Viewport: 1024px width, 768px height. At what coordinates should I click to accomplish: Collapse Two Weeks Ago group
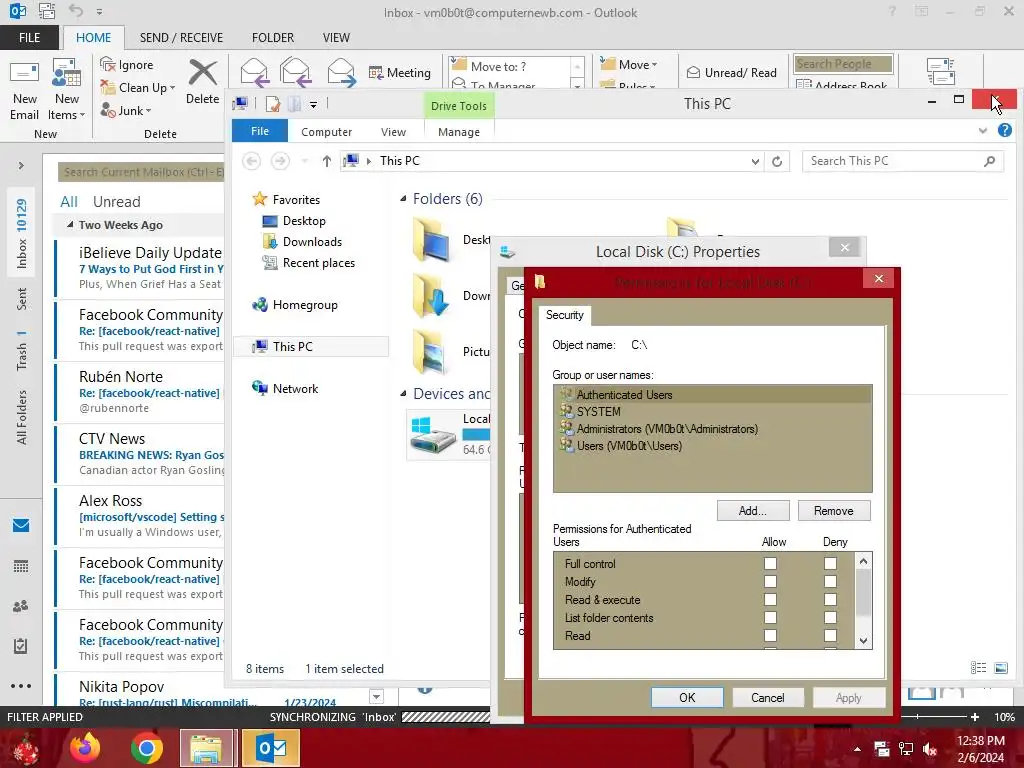(x=70, y=225)
